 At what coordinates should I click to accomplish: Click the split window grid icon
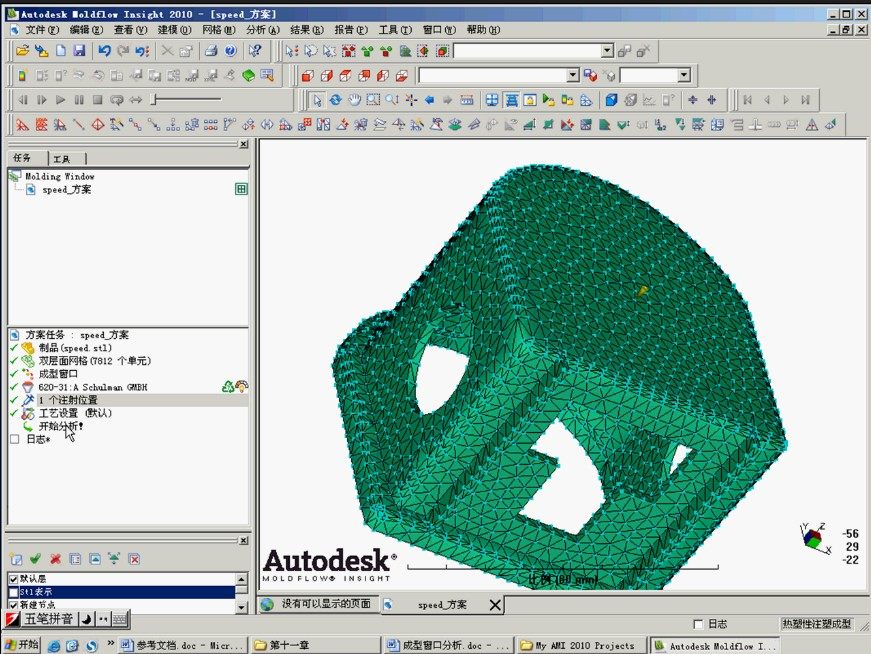coord(492,99)
